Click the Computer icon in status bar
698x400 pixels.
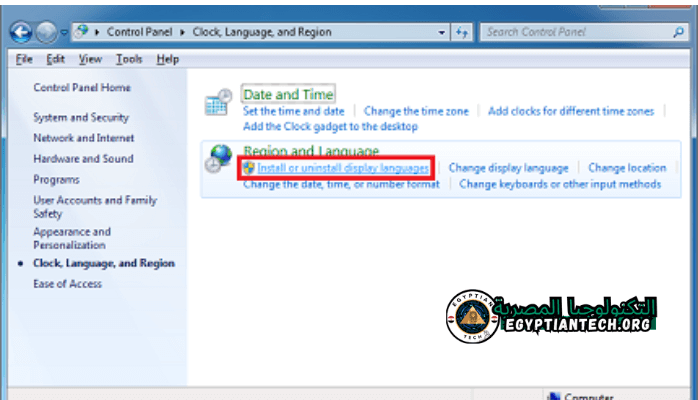[553, 396]
